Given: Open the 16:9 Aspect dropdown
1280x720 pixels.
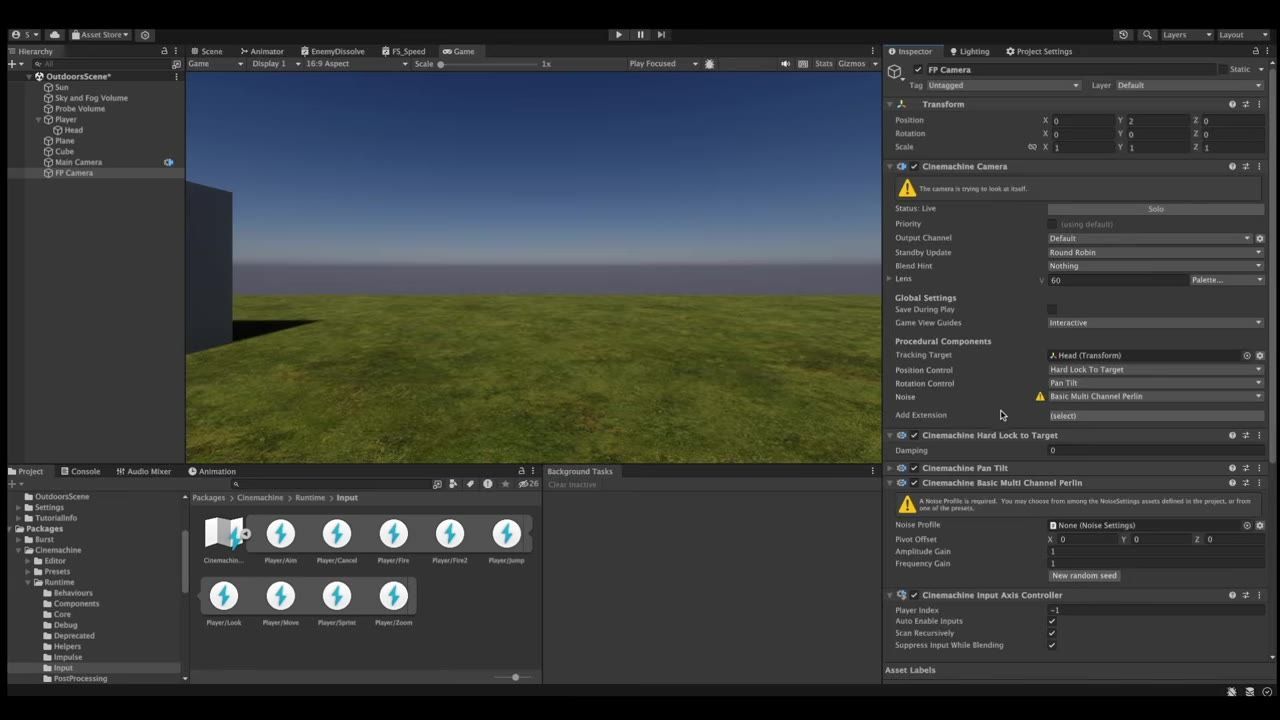Looking at the screenshot, I should 356,64.
